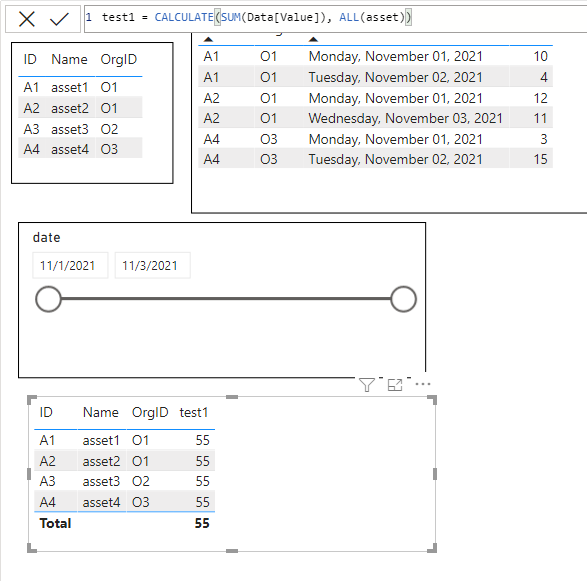Click the date slider track
The image size is (587, 581).
tap(226, 299)
